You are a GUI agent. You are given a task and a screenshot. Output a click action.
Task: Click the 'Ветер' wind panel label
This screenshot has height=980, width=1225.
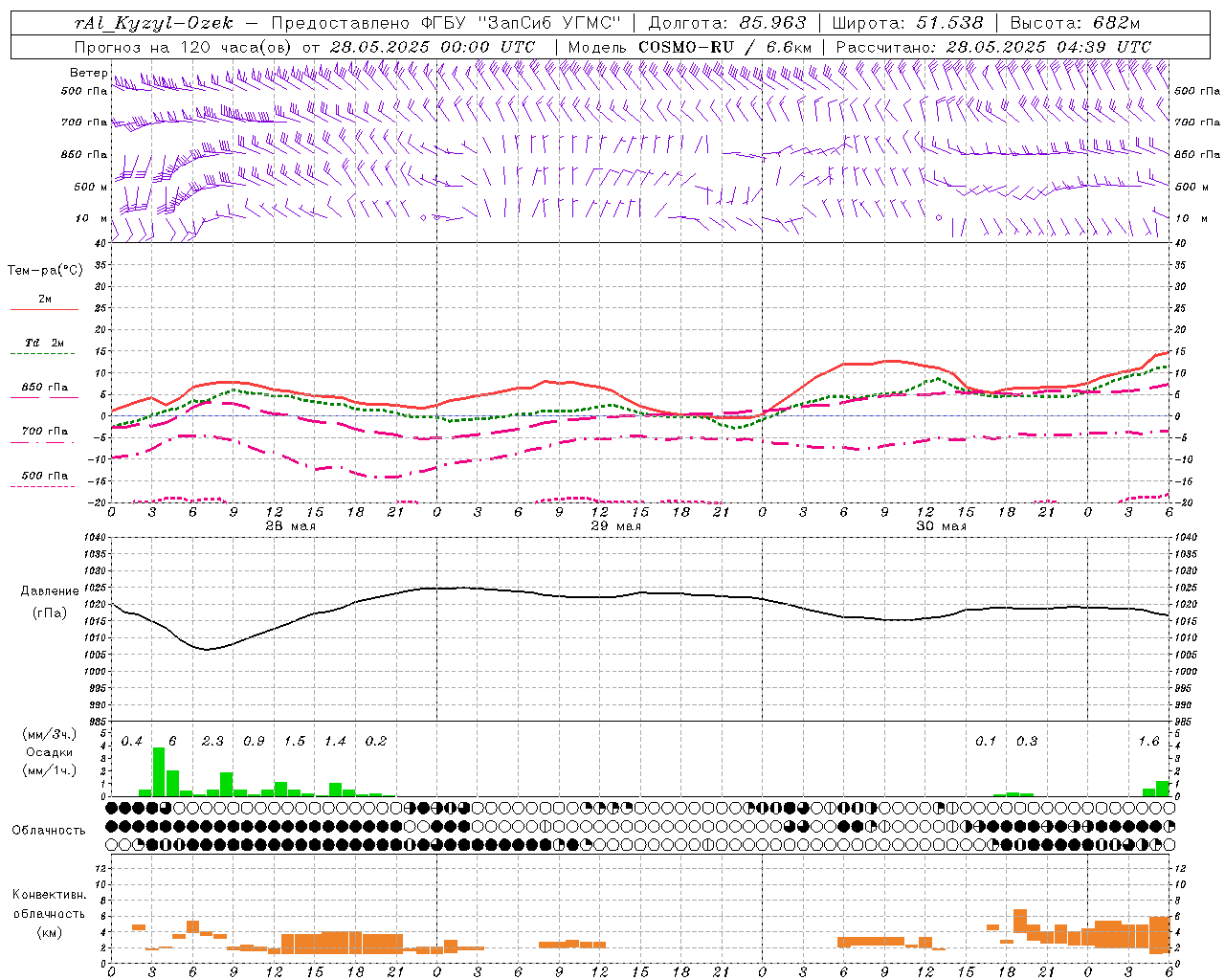(x=88, y=73)
